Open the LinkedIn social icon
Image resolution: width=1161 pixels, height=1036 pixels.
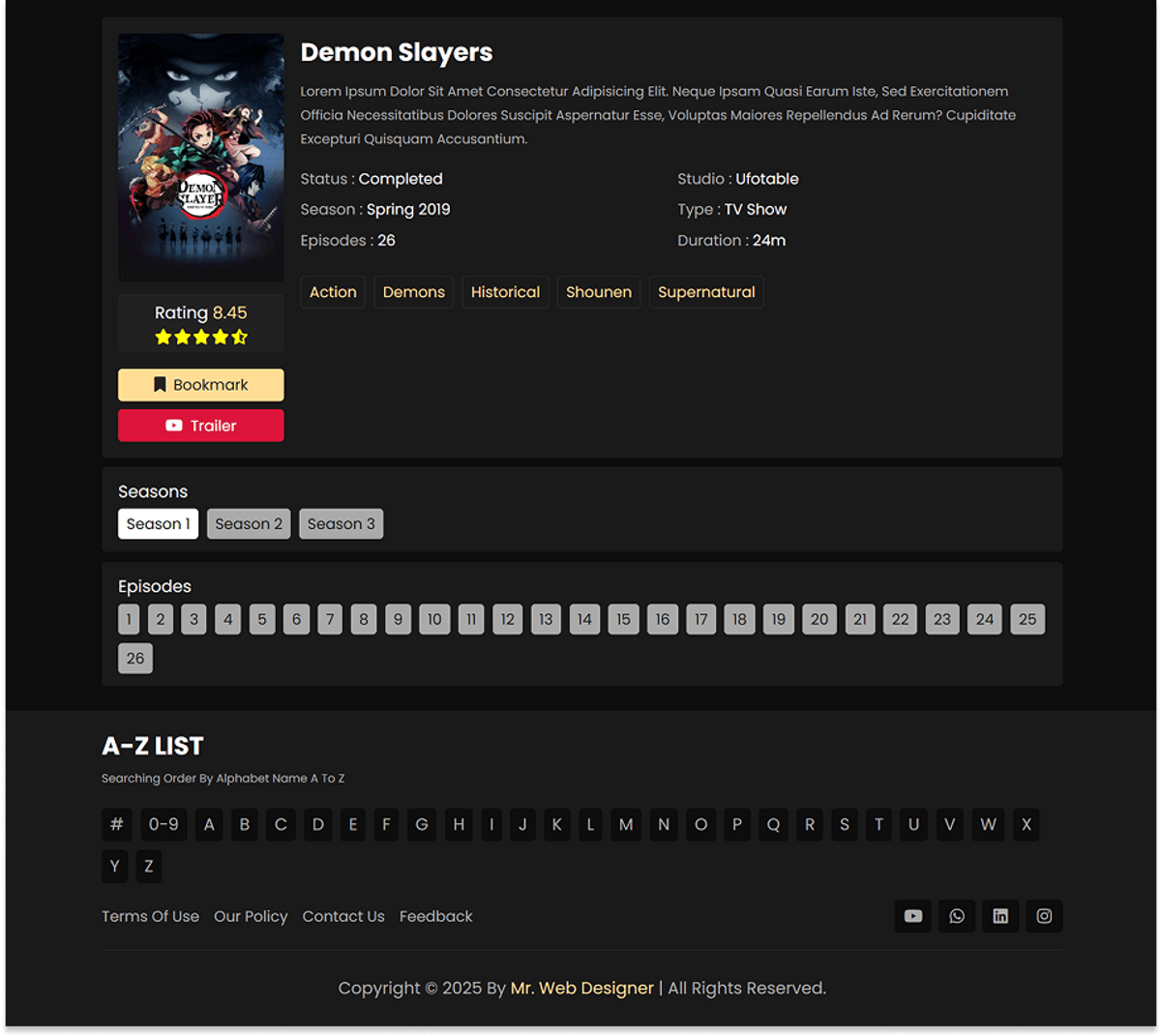[1000, 916]
